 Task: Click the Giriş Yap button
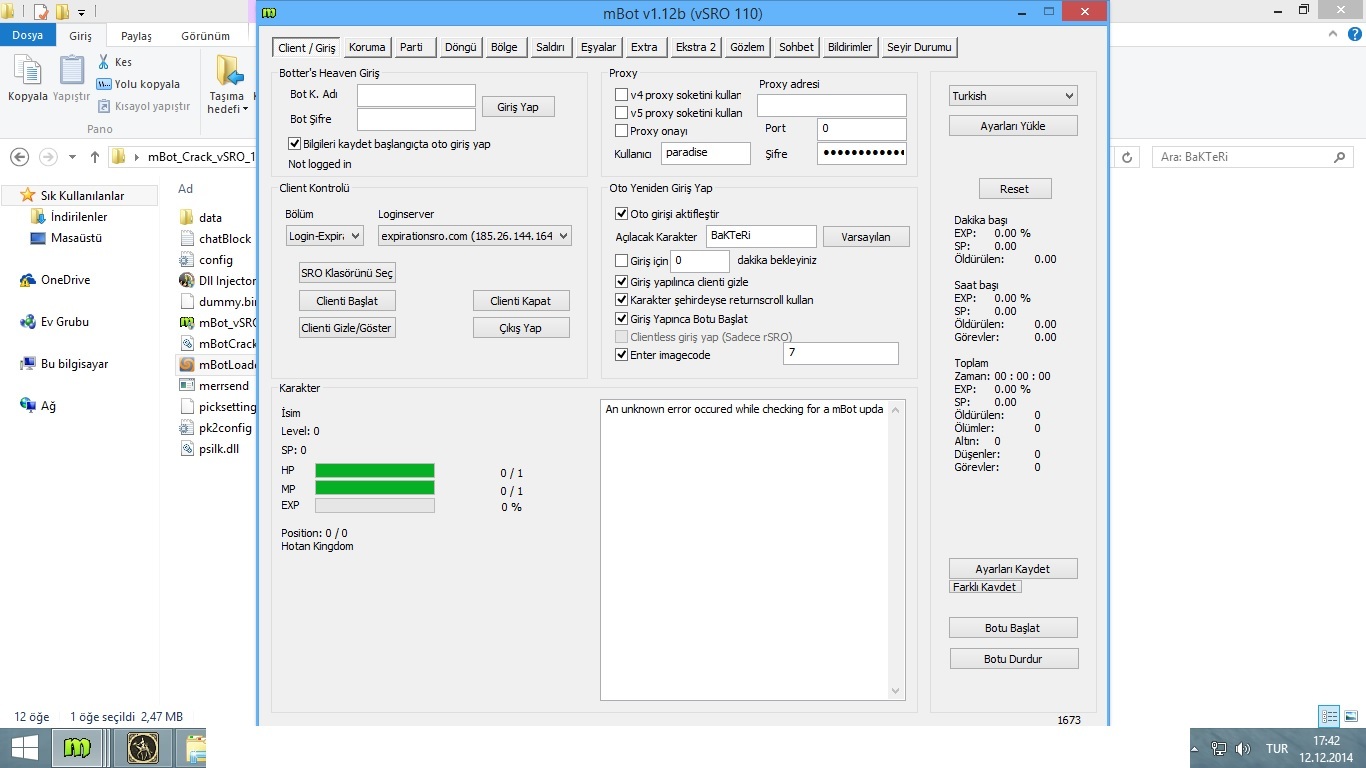pos(518,107)
